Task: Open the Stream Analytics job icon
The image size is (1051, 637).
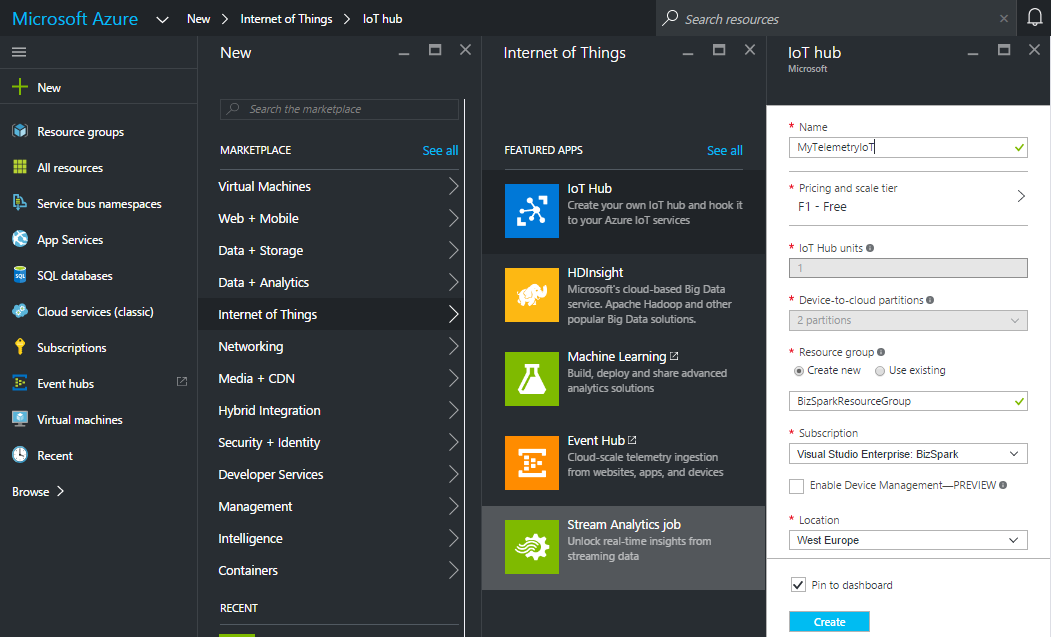Action: (531, 546)
